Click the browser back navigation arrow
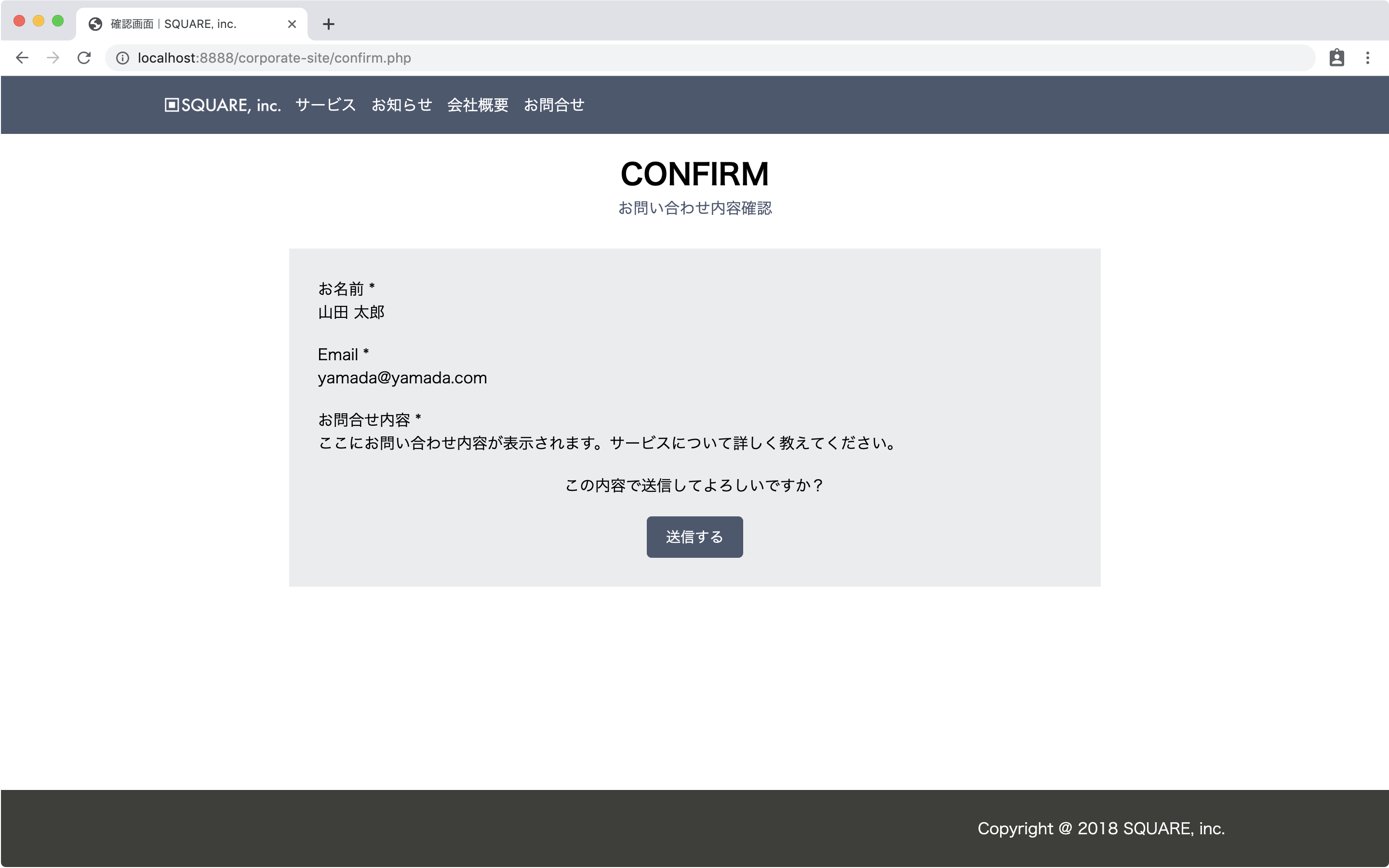Image resolution: width=1389 pixels, height=868 pixels. 21,57
